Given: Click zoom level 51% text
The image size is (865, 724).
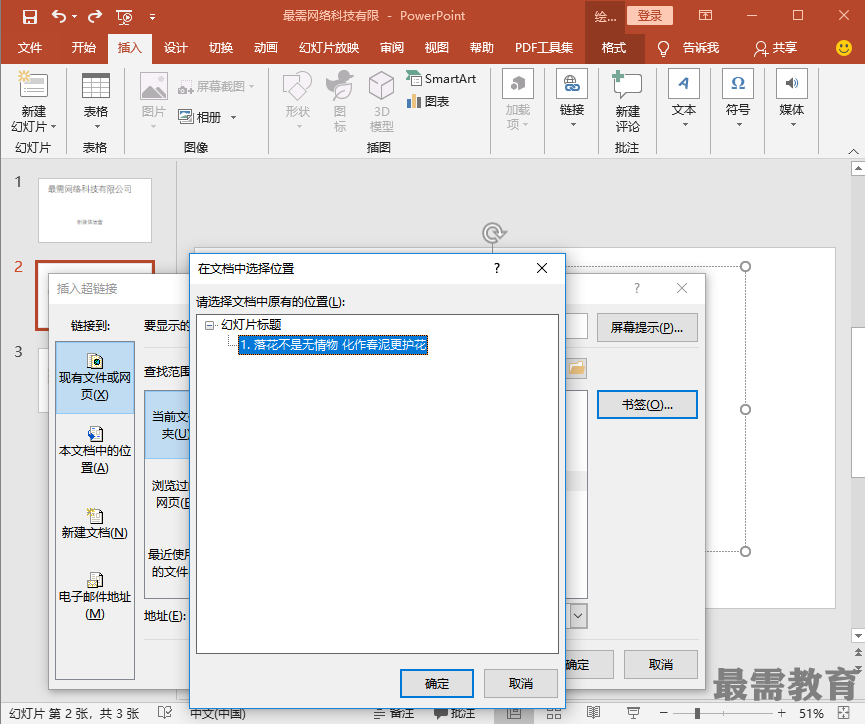Looking at the screenshot, I should click(811, 714).
